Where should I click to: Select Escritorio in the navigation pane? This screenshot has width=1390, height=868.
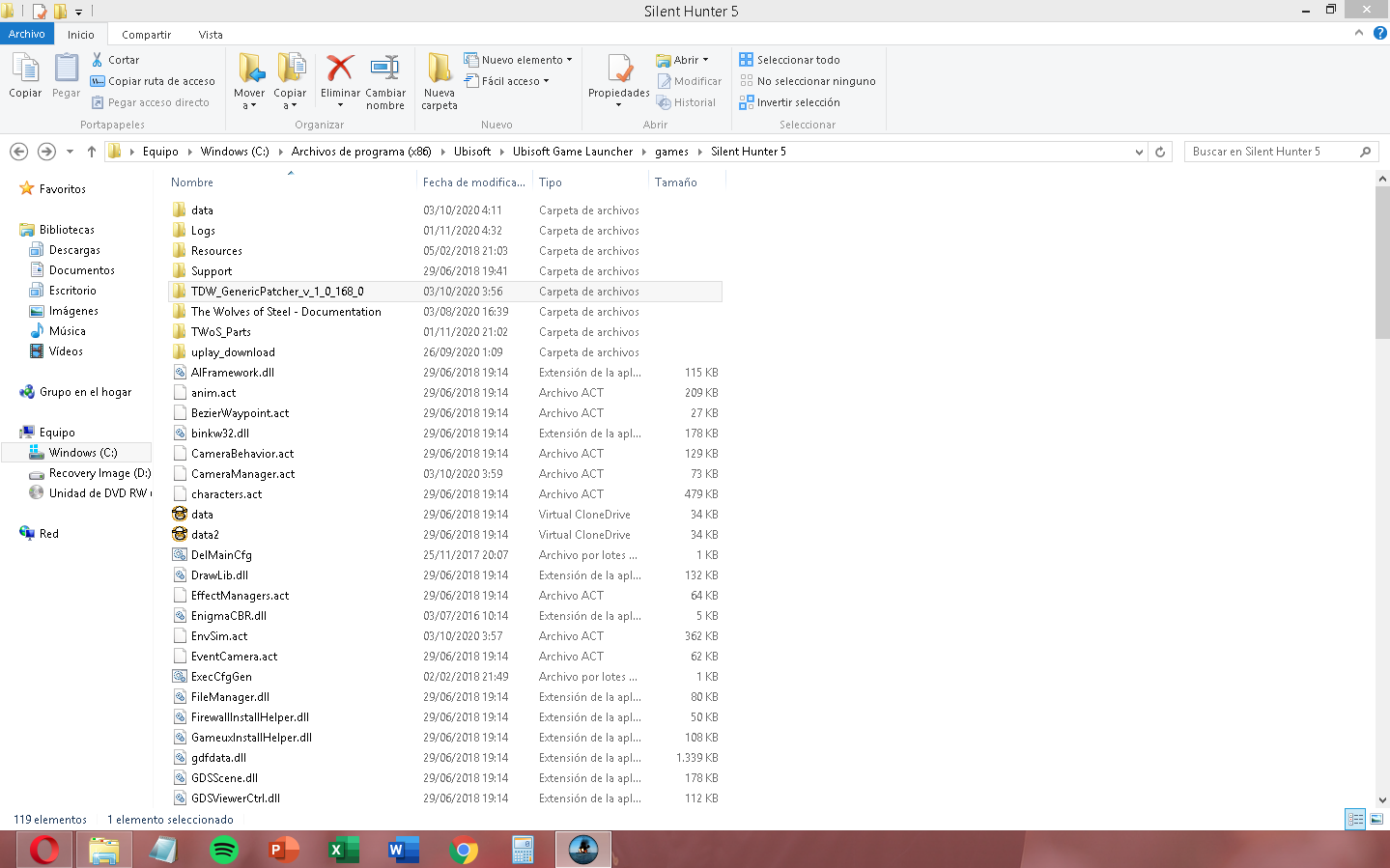click(x=72, y=291)
